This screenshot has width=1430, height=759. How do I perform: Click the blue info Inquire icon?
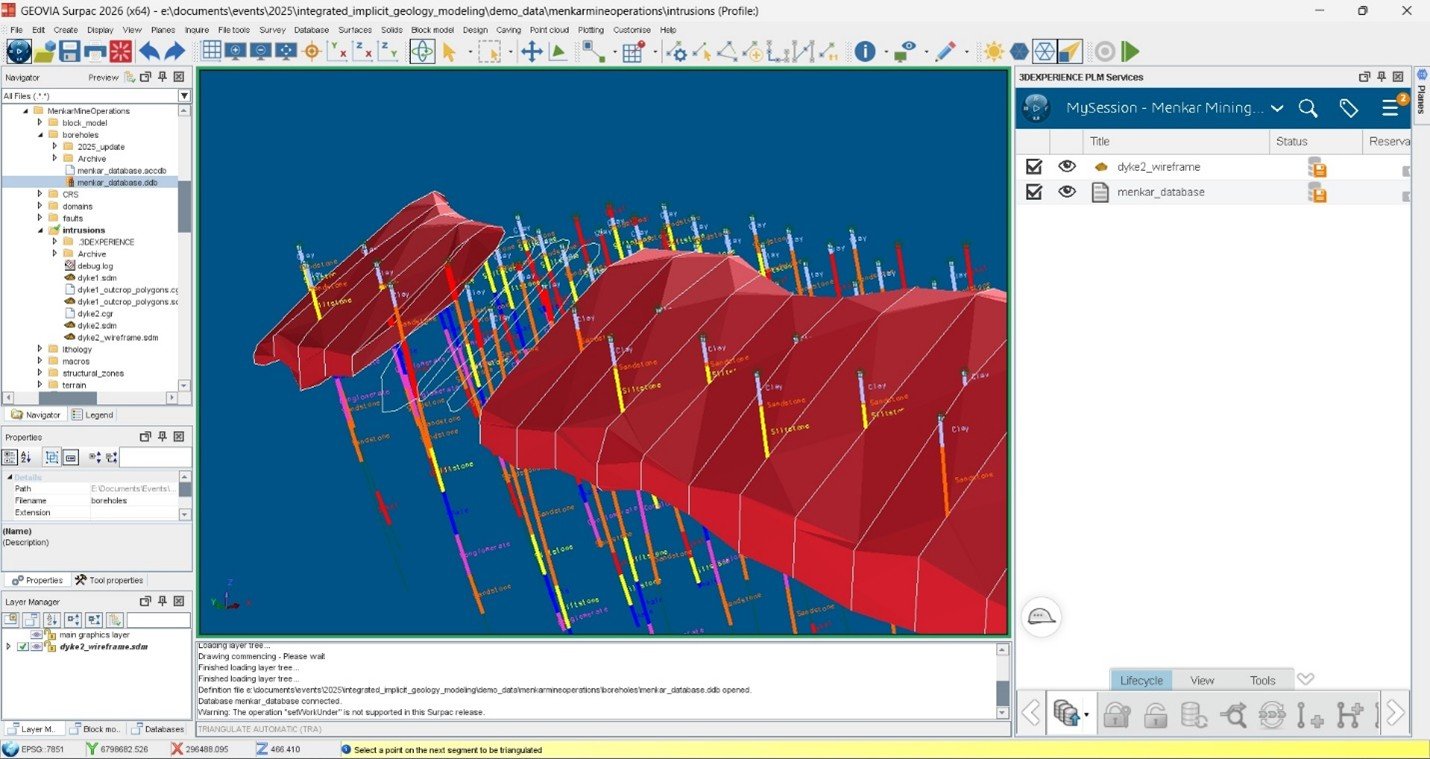865,51
